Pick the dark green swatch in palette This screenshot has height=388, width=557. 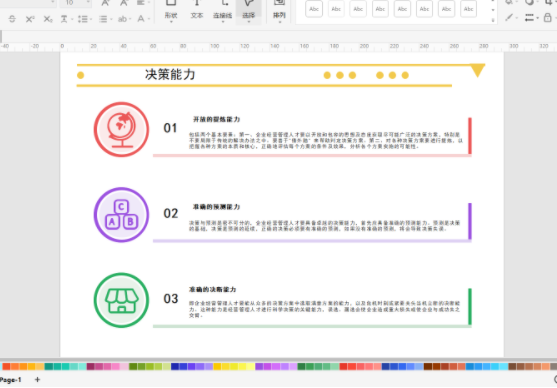pos(302,367)
